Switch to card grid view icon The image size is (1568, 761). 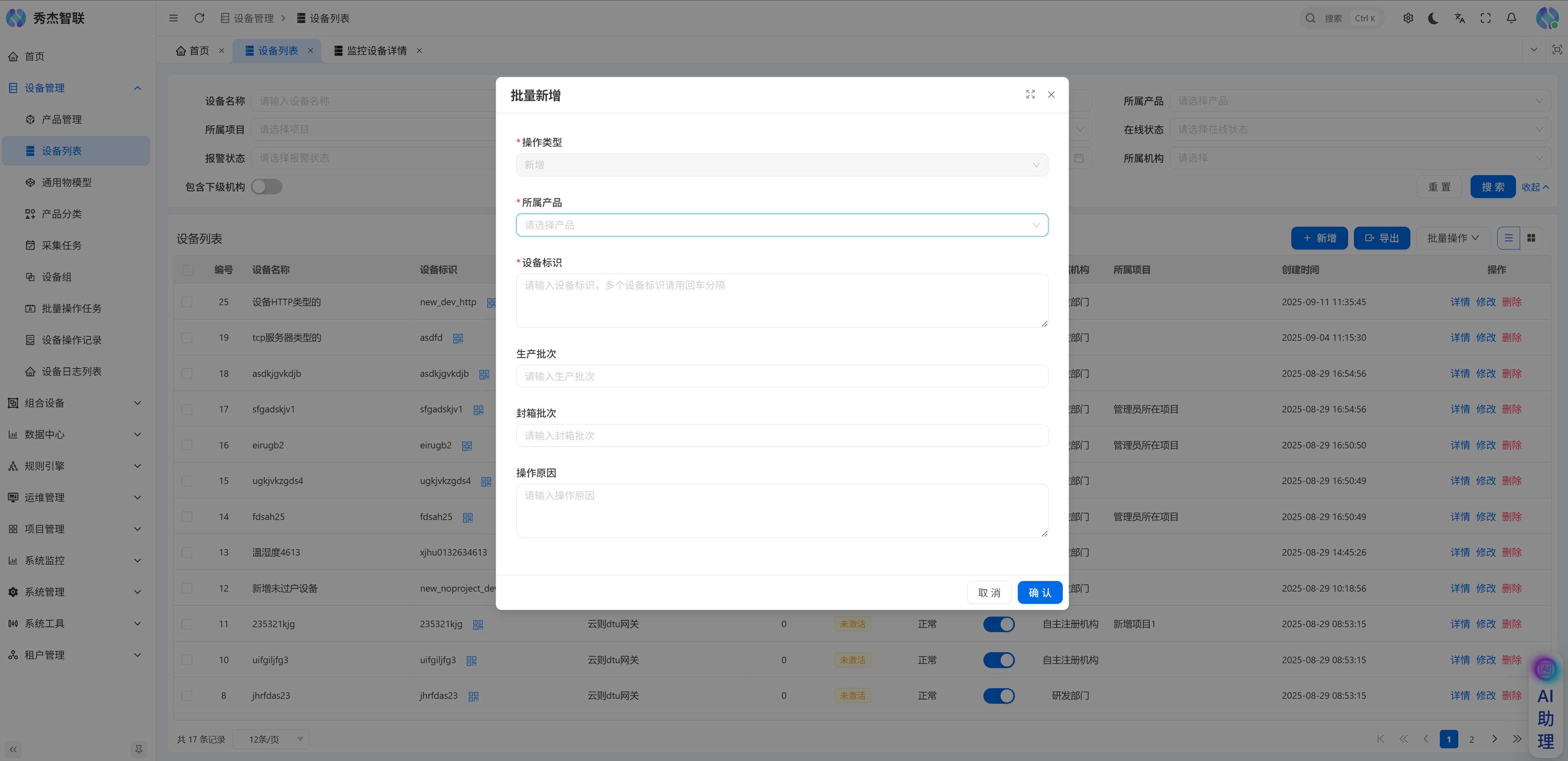[x=1531, y=238]
